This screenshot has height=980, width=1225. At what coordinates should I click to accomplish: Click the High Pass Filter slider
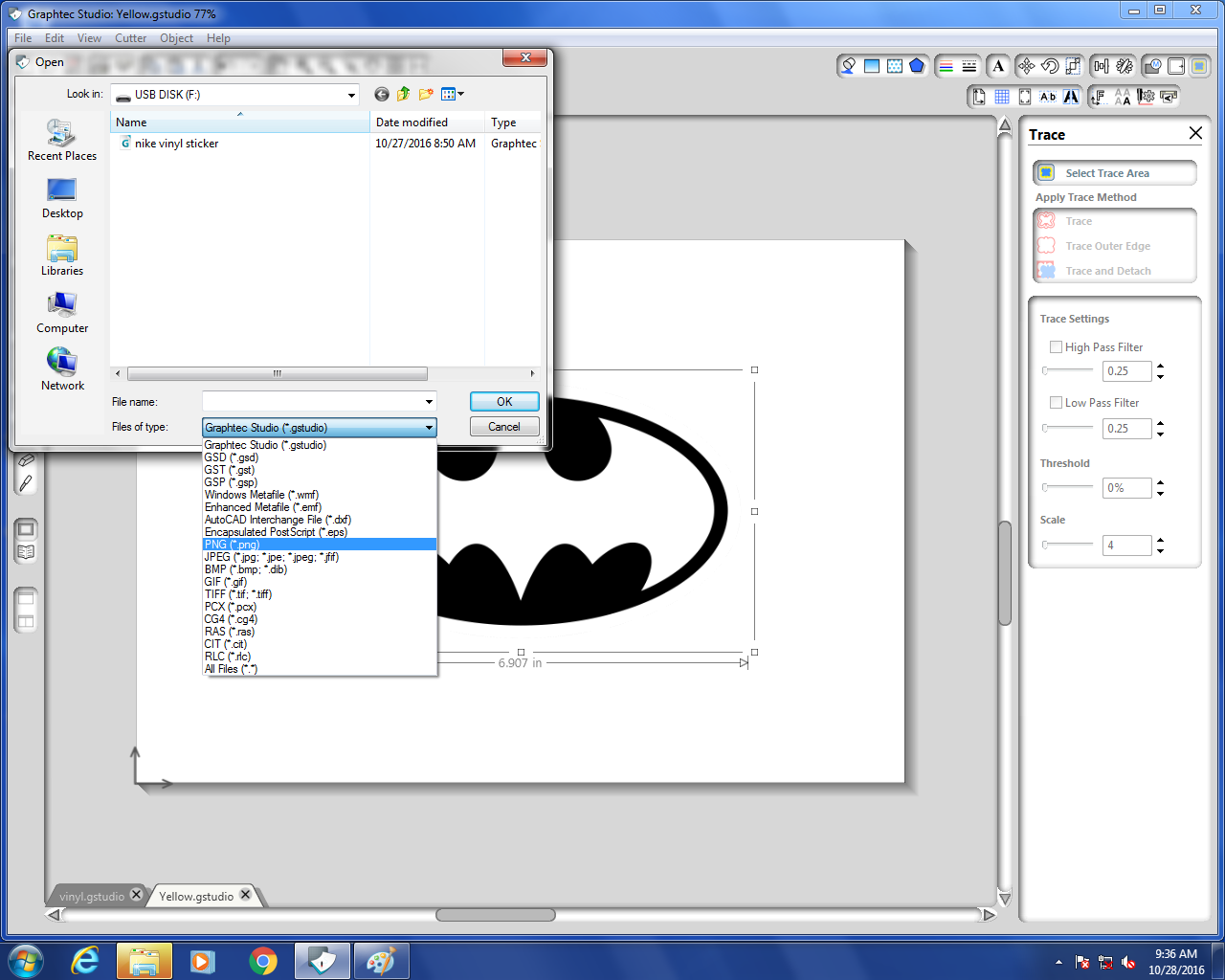click(x=1067, y=370)
